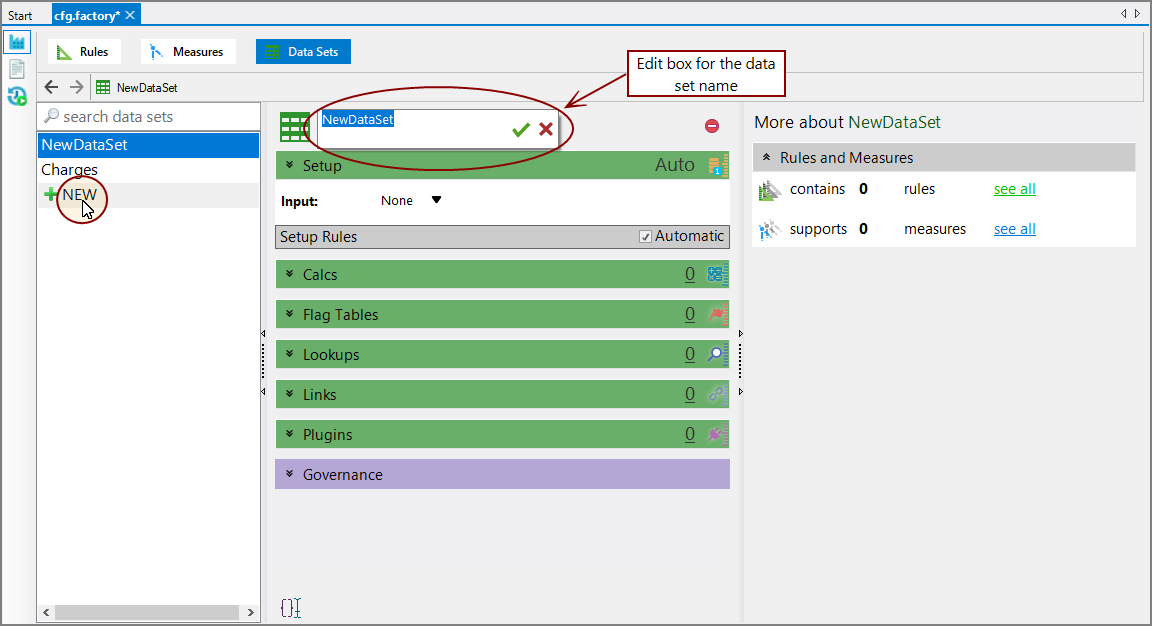Click the green checkmark to confirm name
Viewport: 1152px width, 626px height.
pos(520,129)
